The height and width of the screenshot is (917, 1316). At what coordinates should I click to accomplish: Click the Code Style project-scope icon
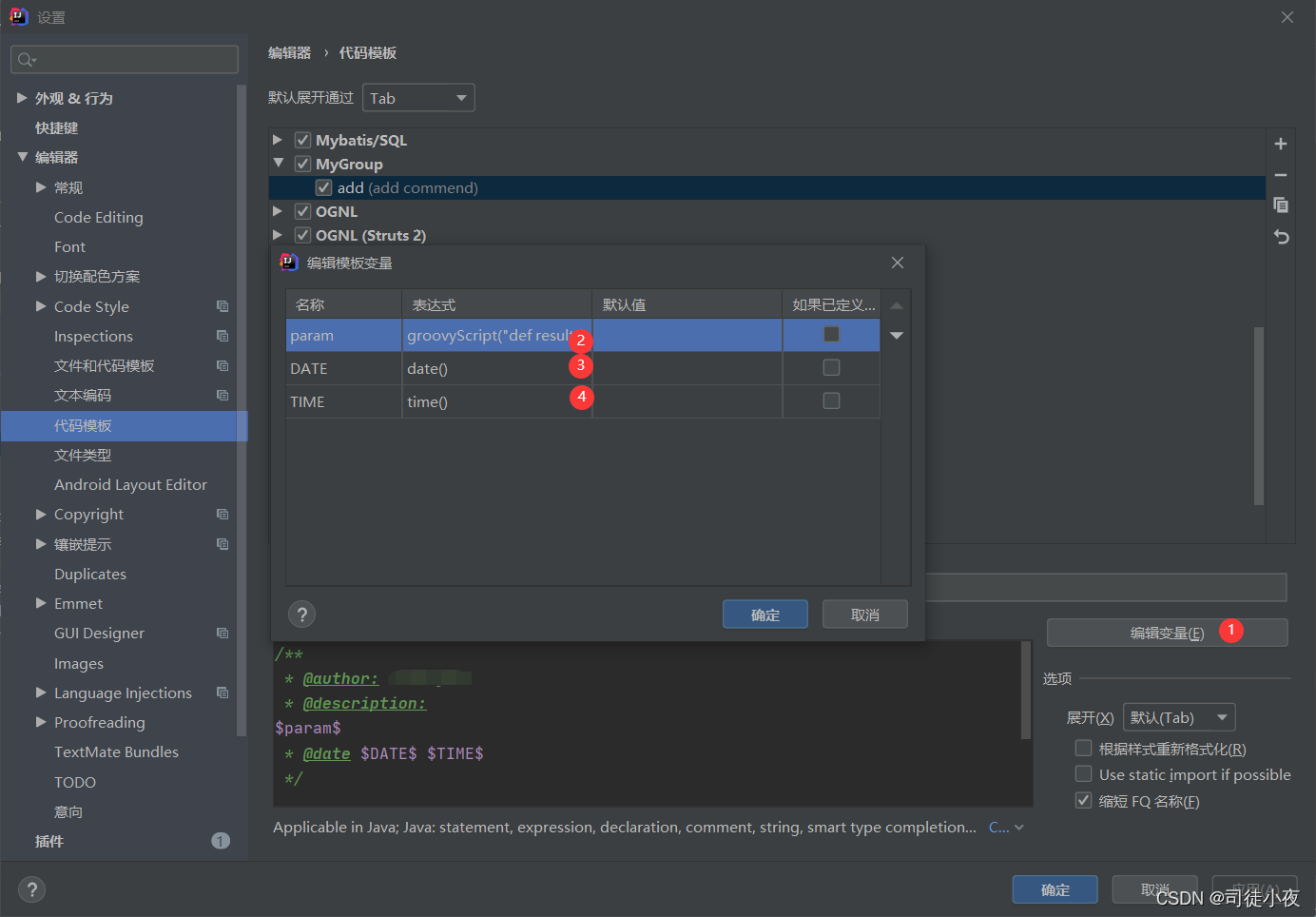pos(223,306)
